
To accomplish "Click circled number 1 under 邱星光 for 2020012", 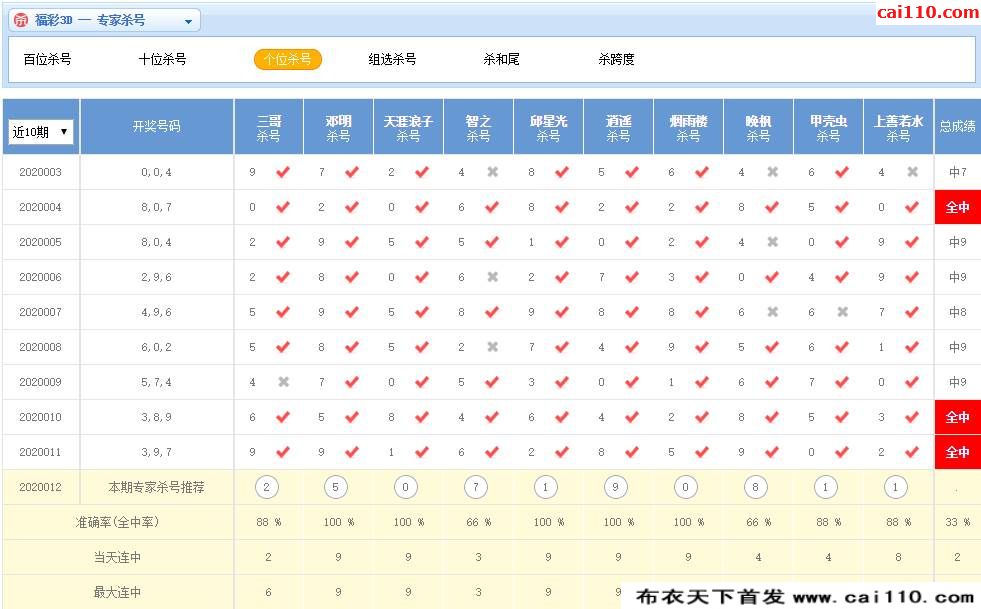I will click(546, 487).
